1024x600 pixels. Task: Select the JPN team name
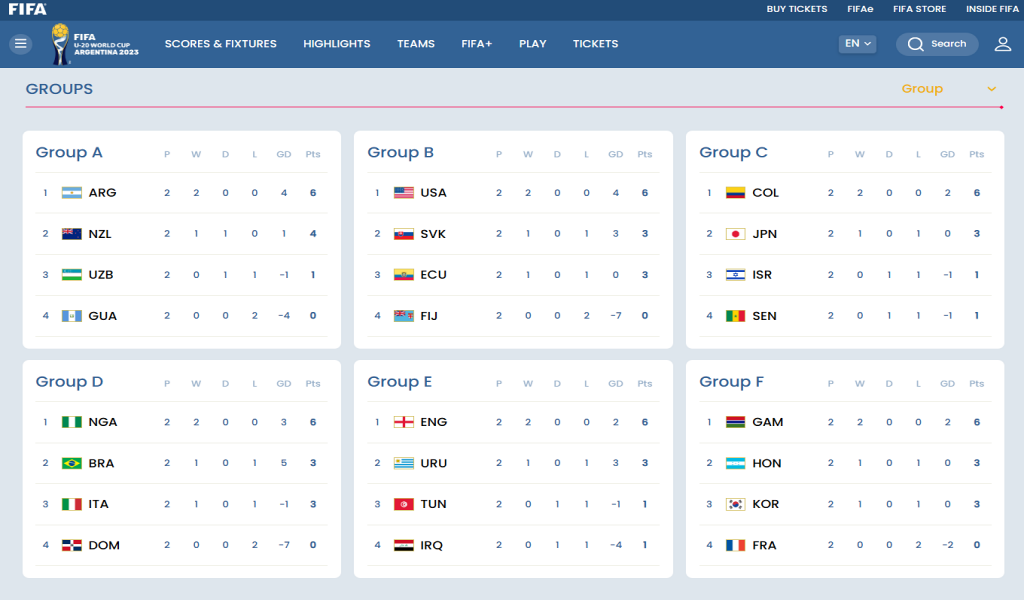coord(765,234)
